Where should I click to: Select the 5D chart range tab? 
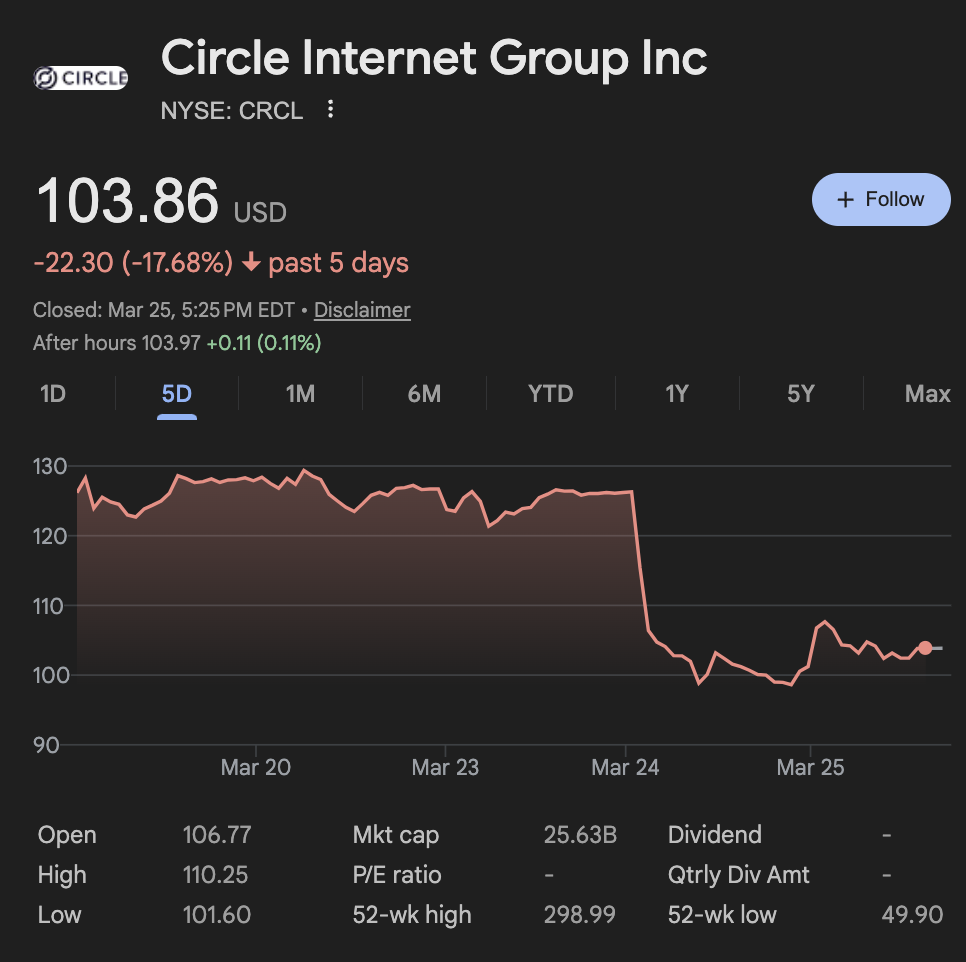coord(176,394)
